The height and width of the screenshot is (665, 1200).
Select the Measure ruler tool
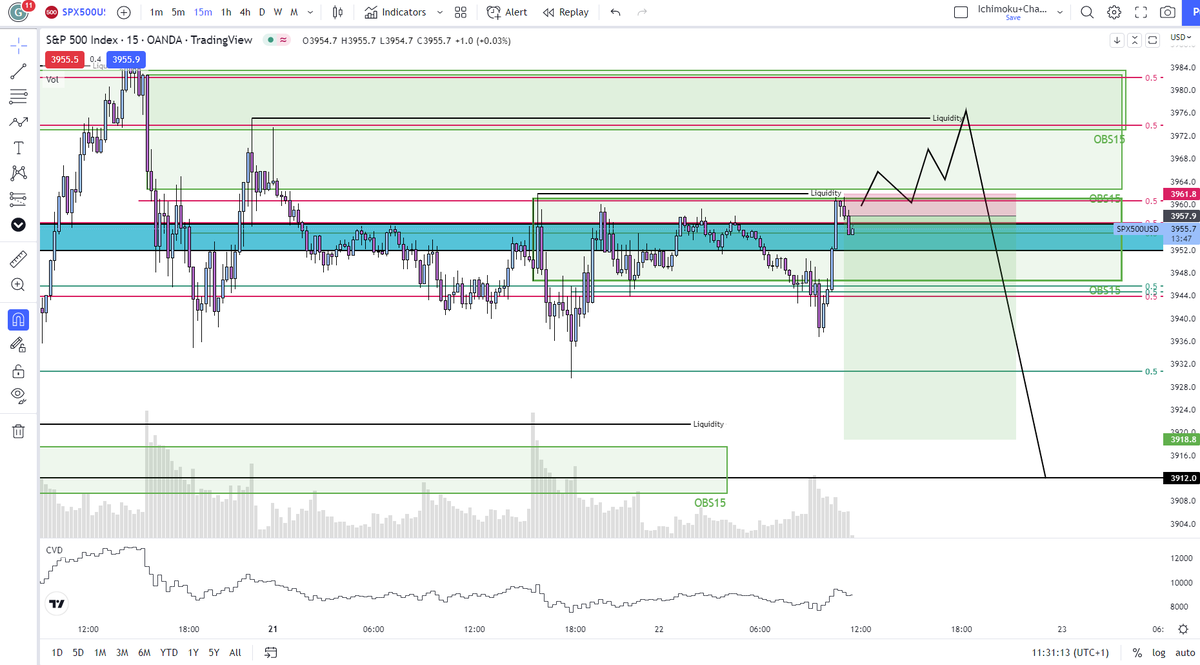[18, 259]
